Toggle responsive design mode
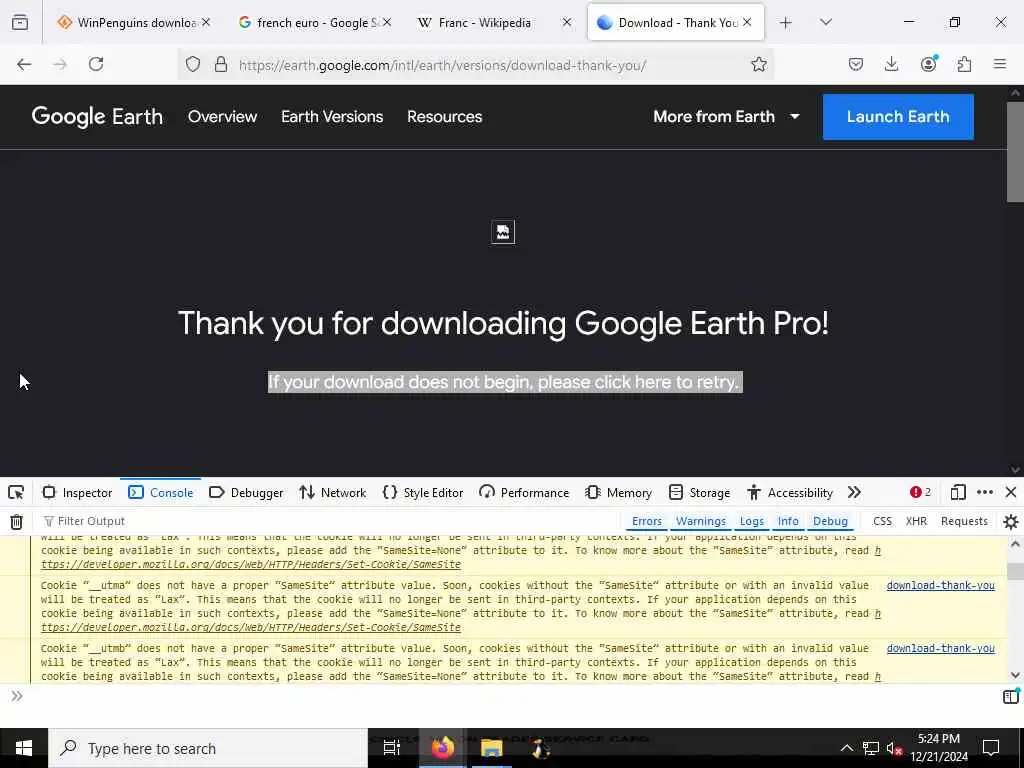Screen dimensions: 1024x768 tap(957, 492)
